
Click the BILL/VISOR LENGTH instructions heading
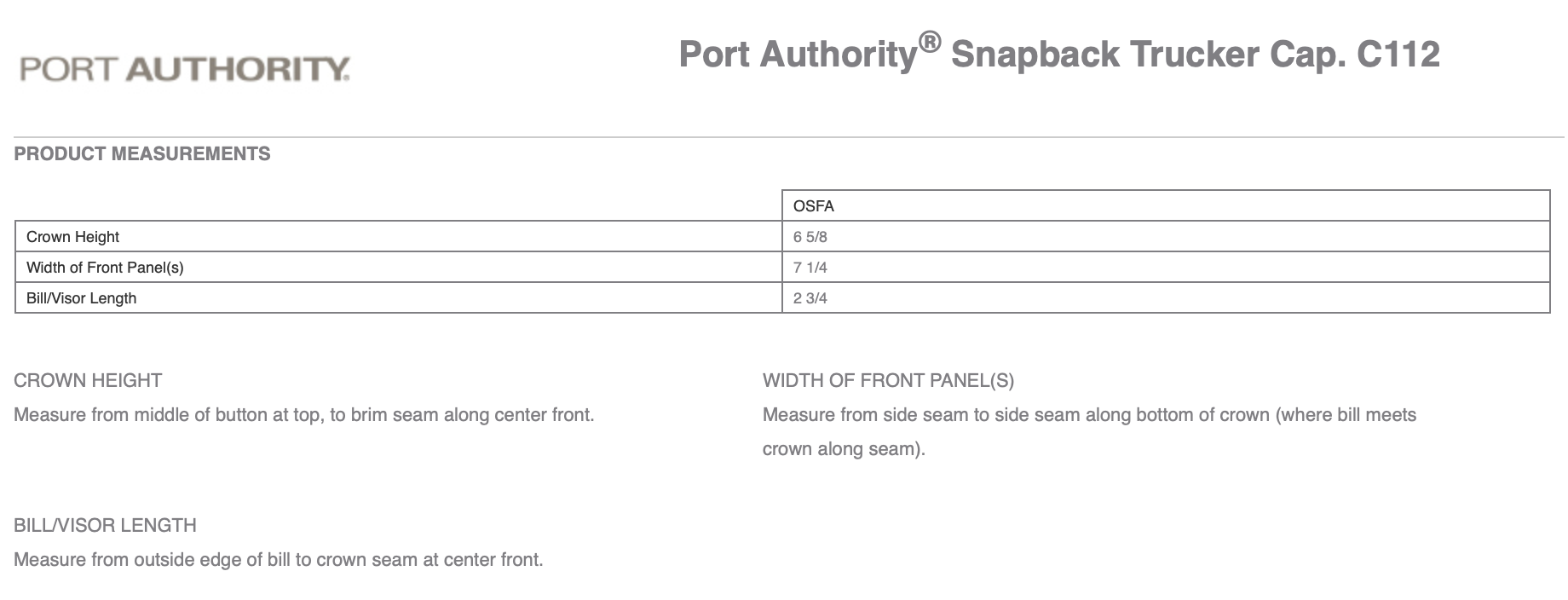[x=105, y=525]
